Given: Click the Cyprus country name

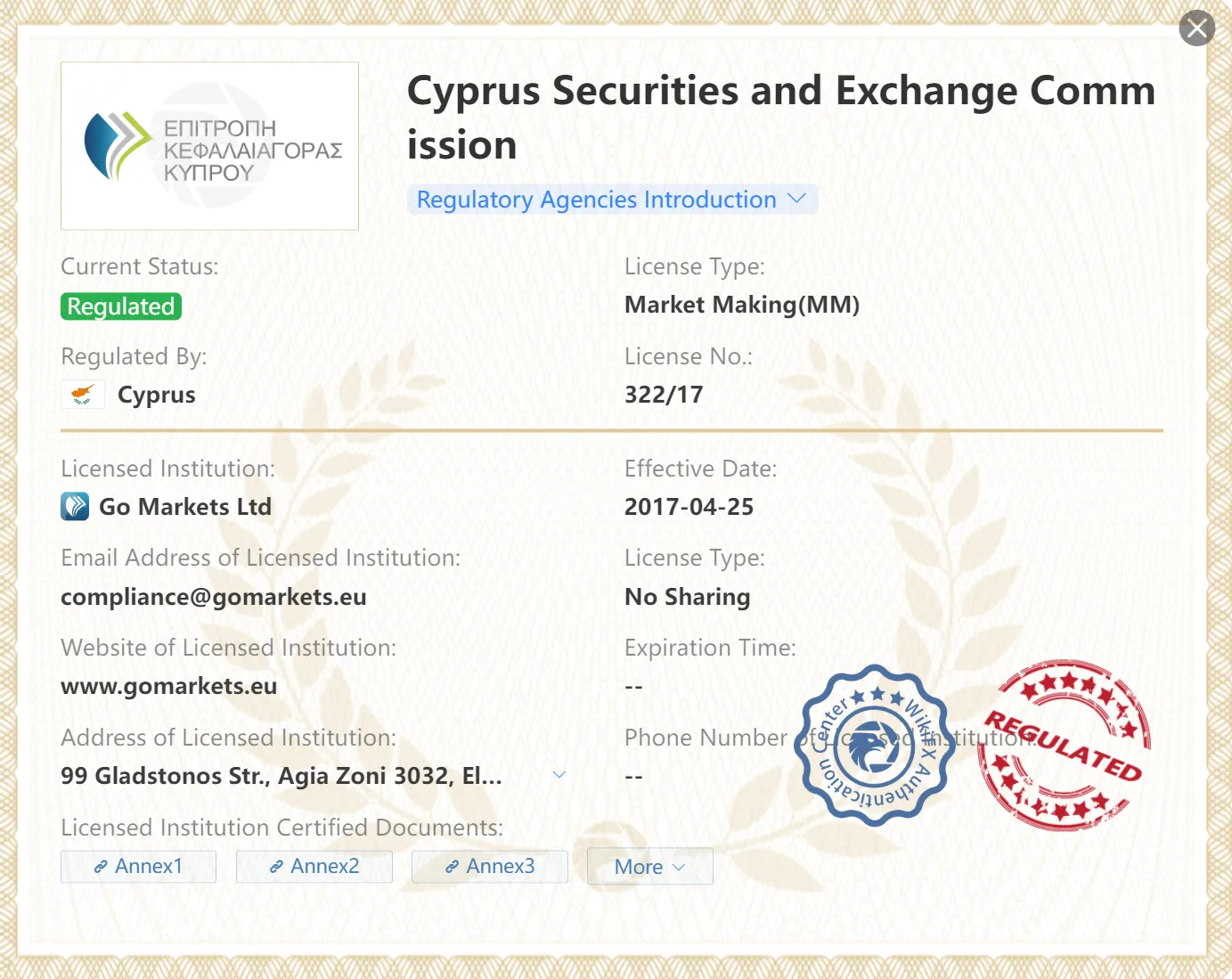Looking at the screenshot, I should point(157,395).
